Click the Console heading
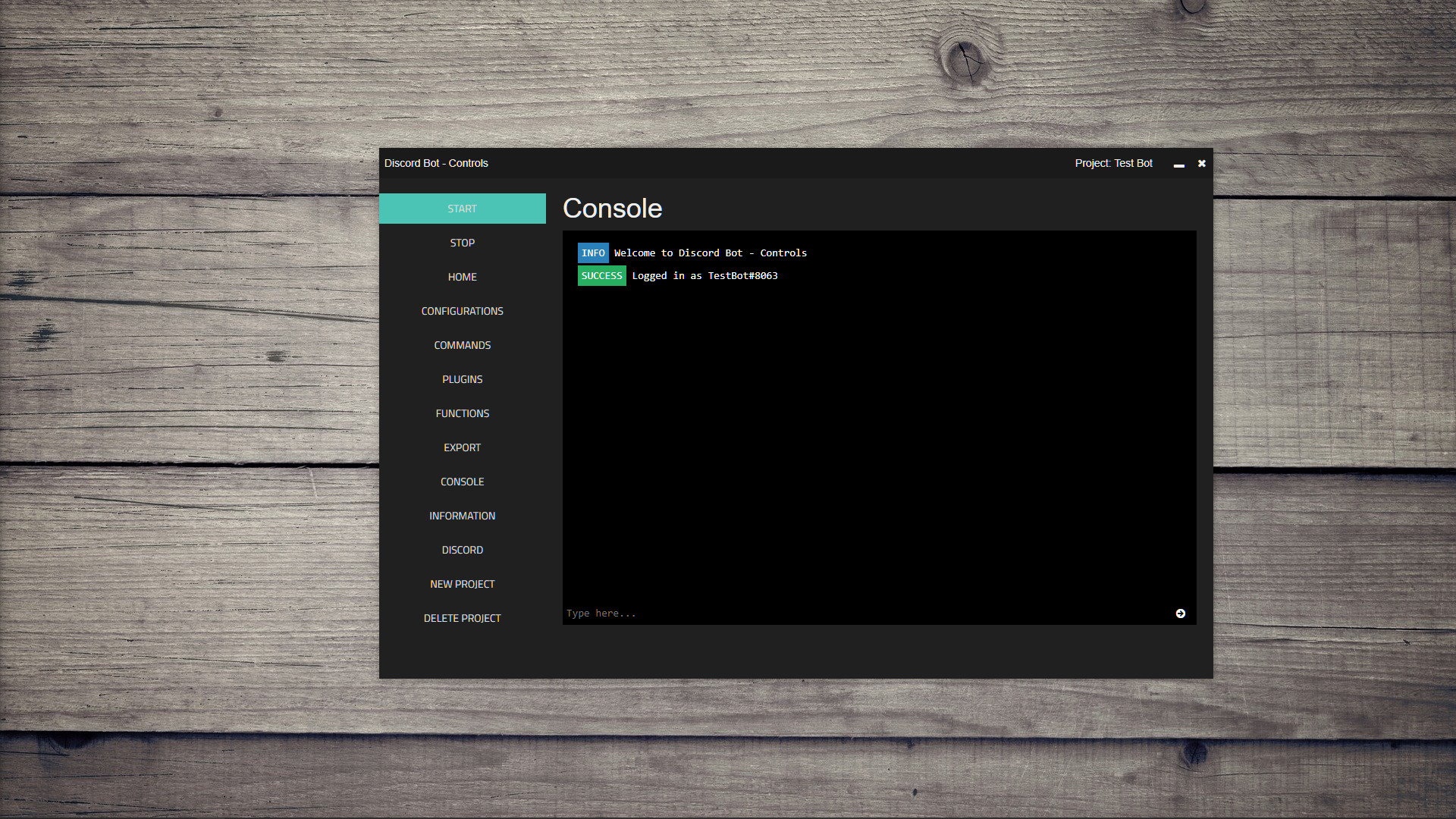The height and width of the screenshot is (819, 1456). tap(613, 209)
